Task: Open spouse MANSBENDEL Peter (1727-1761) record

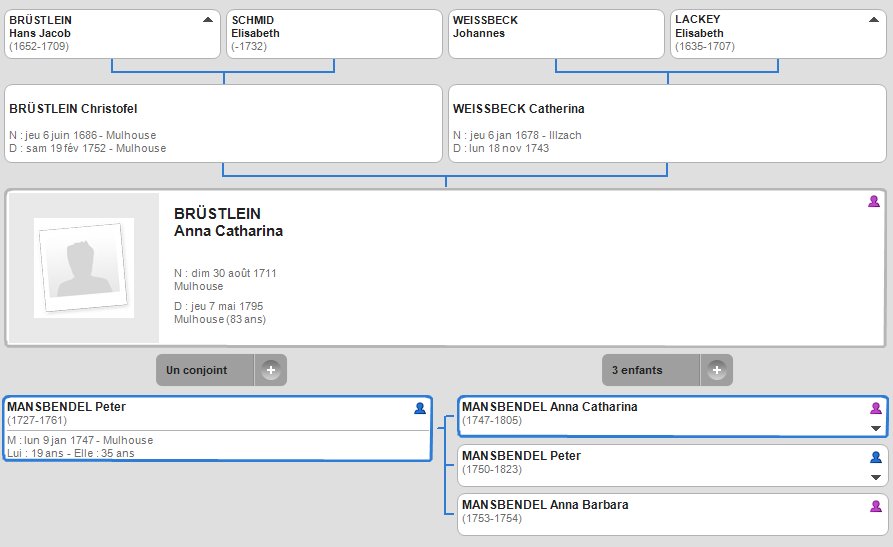Action: (x=218, y=428)
